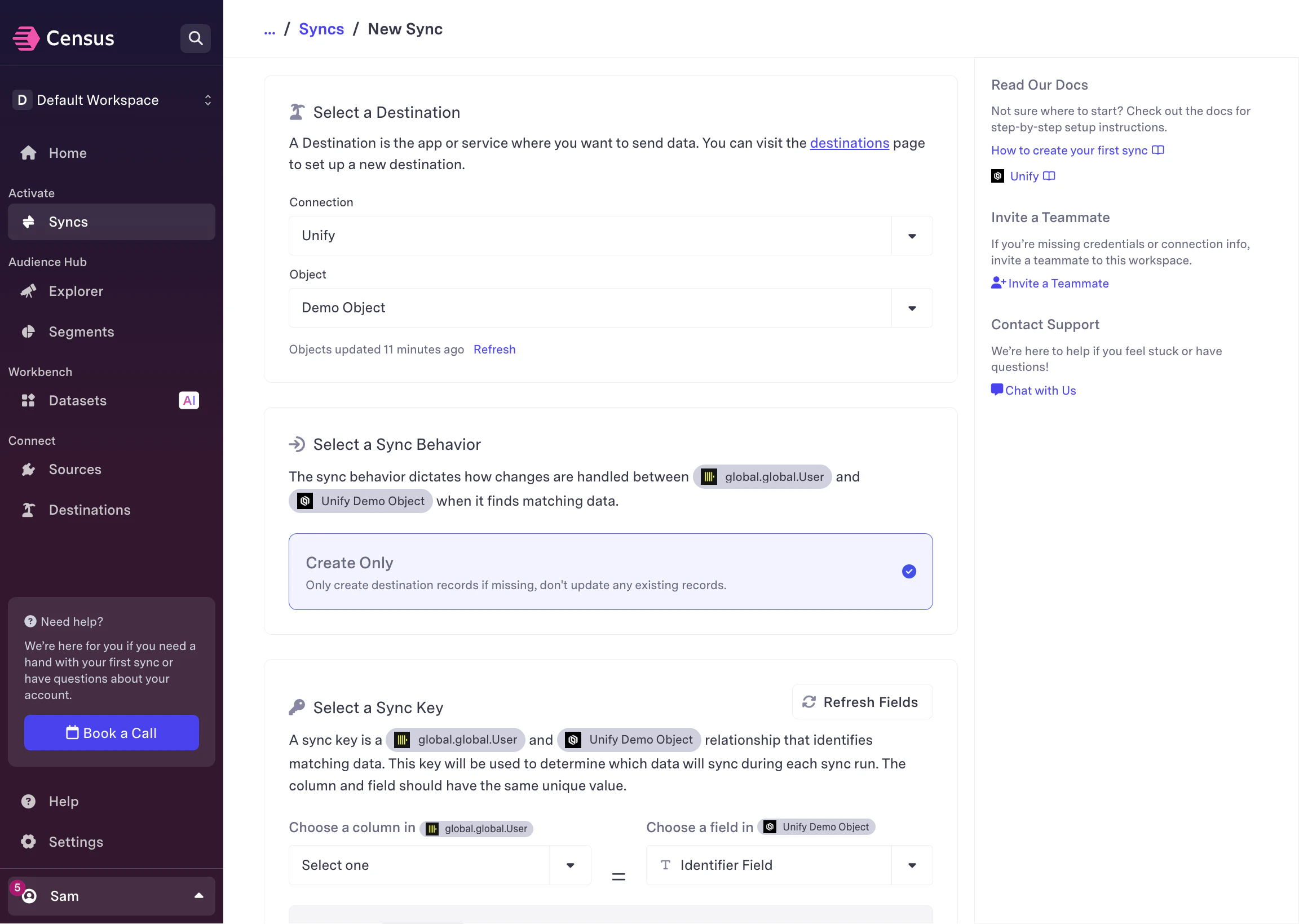Open Home via the house icon
The image size is (1299, 924).
(x=28, y=153)
